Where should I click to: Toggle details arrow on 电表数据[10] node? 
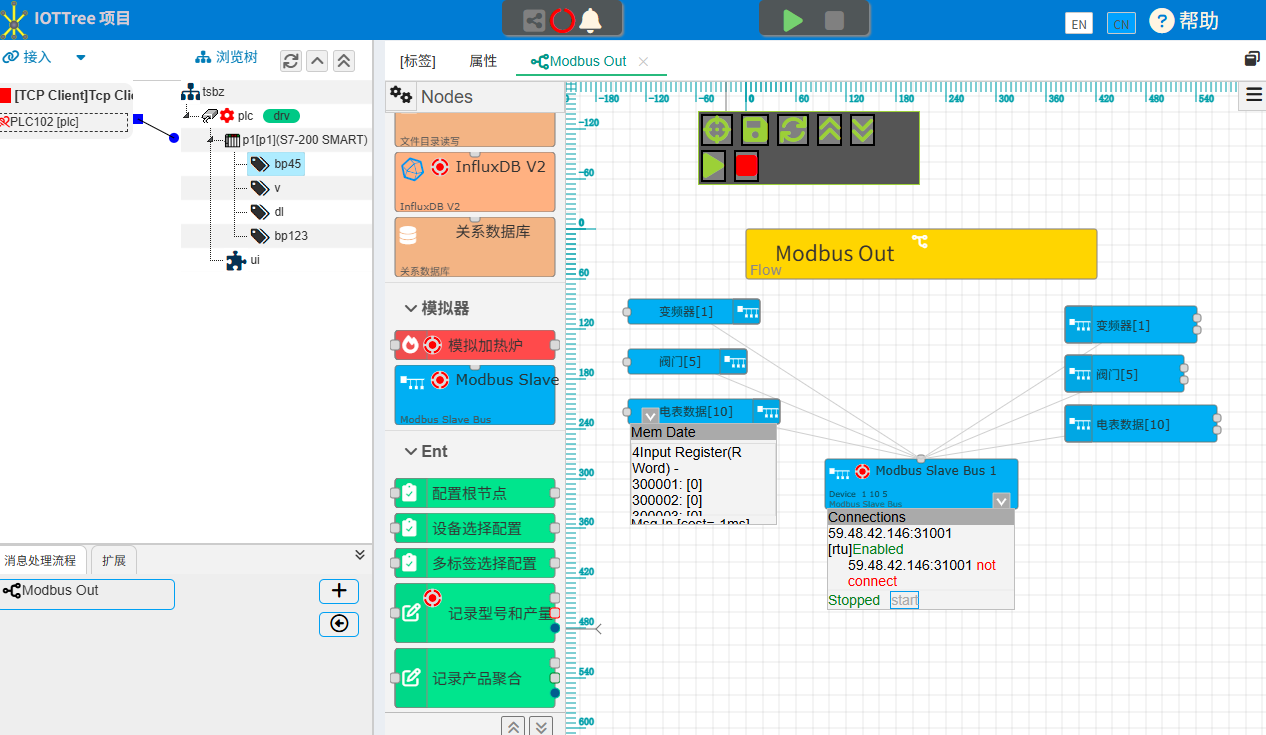pos(650,416)
